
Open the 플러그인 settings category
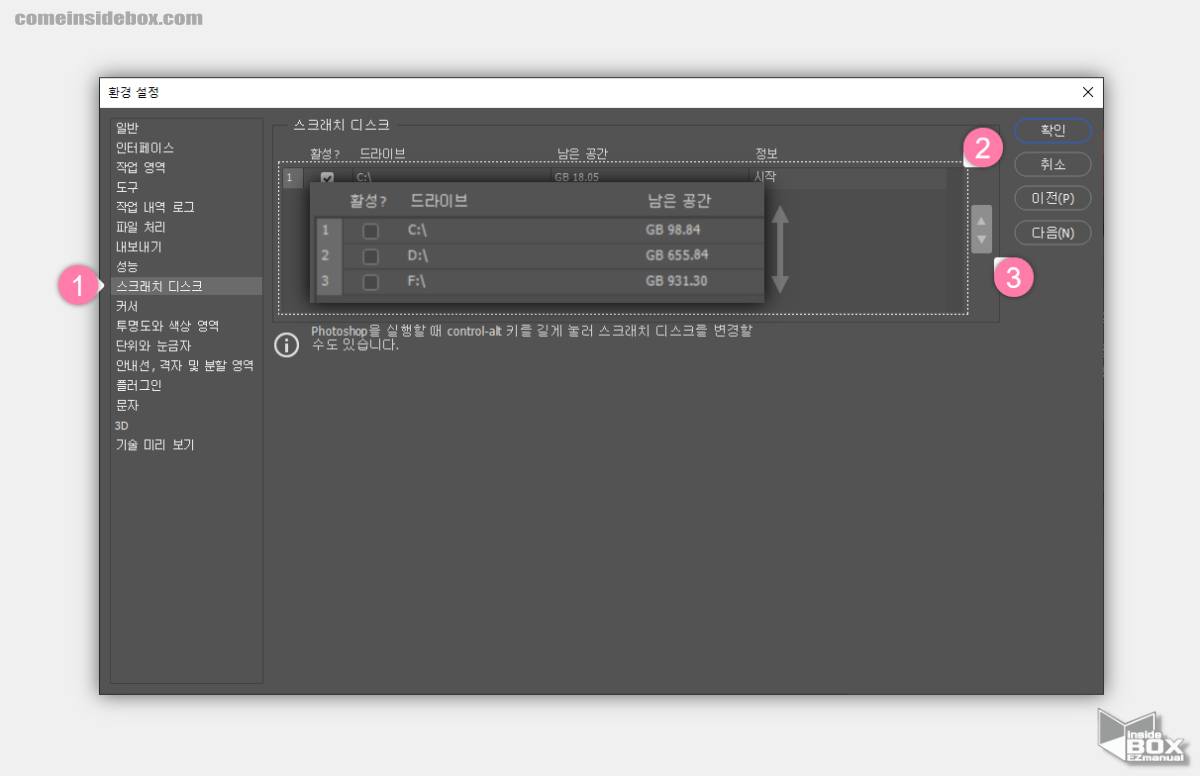coord(139,385)
